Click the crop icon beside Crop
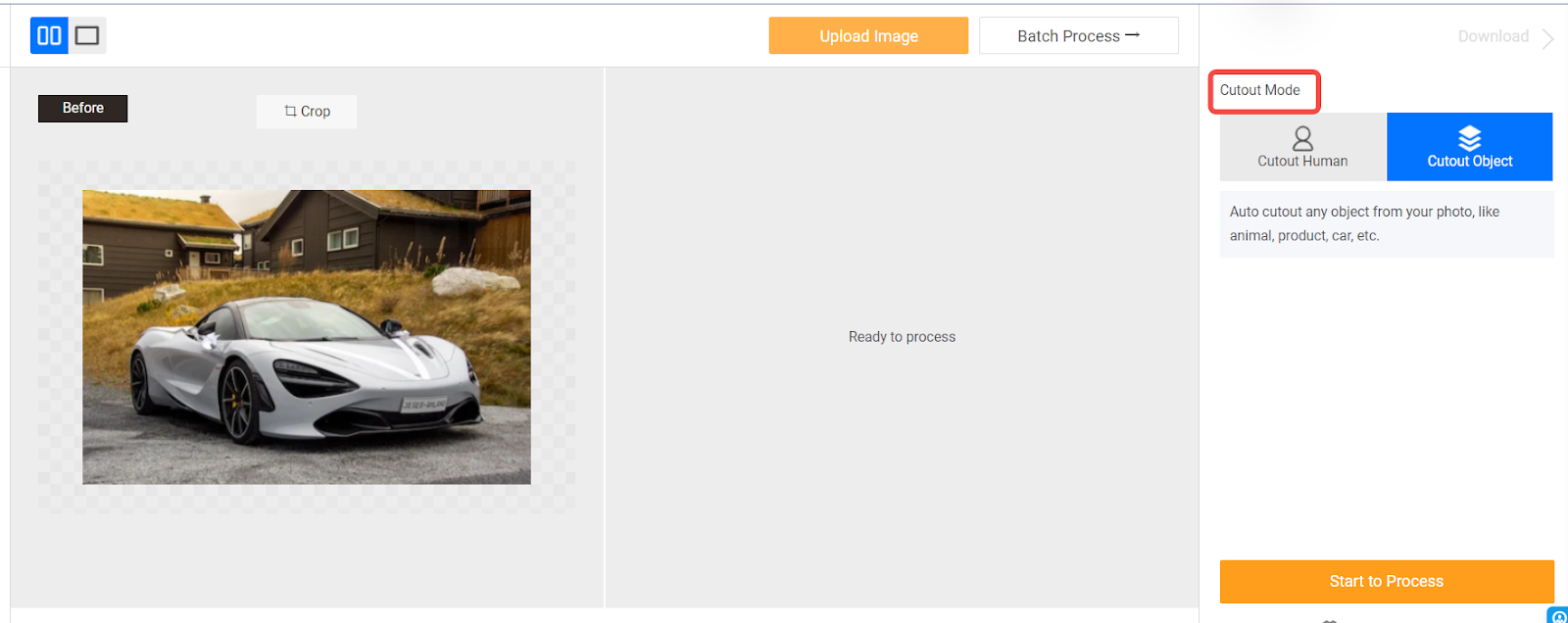Screen dimensions: 1568x623 [290, 111]
